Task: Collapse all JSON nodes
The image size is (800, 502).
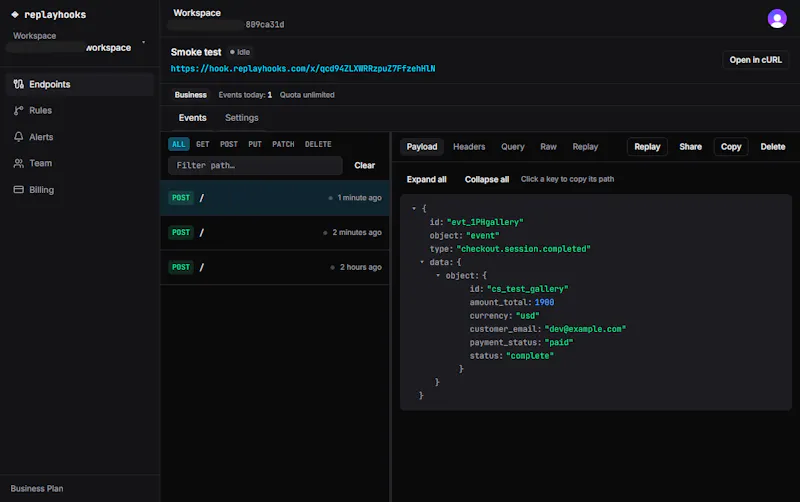Action: (x=486, y=180)
